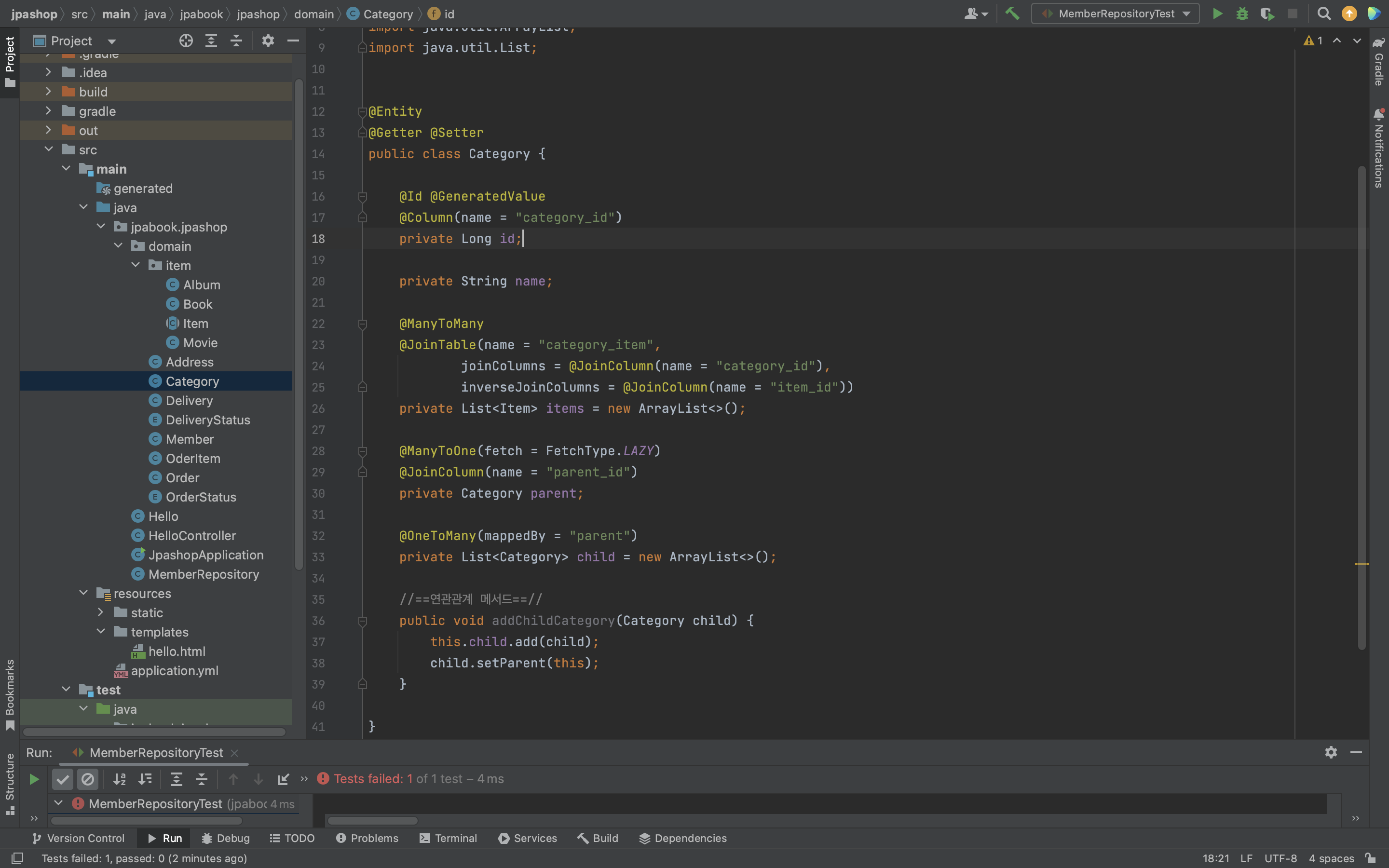Open Run panel settings gear
Screen dimensions: 1389x868
pyautogui.click(x=1331, y=752)
